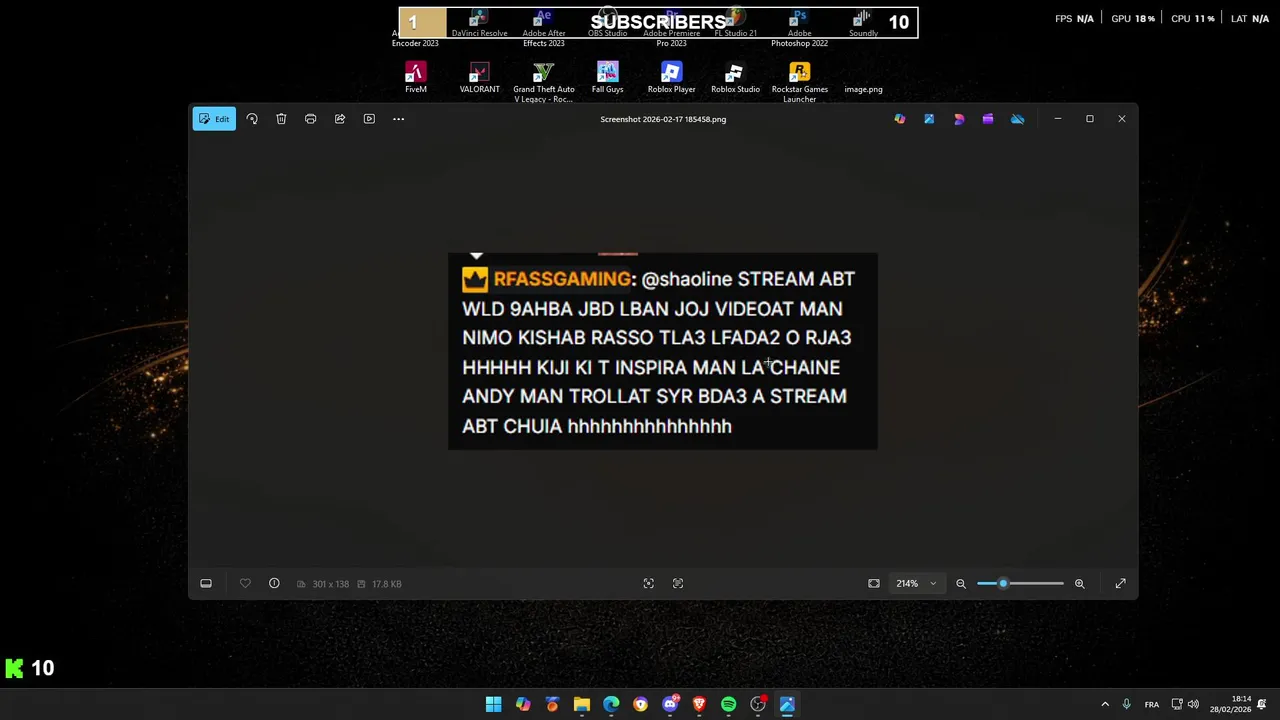Open the three-dot See more menu

tap(398, 119)
